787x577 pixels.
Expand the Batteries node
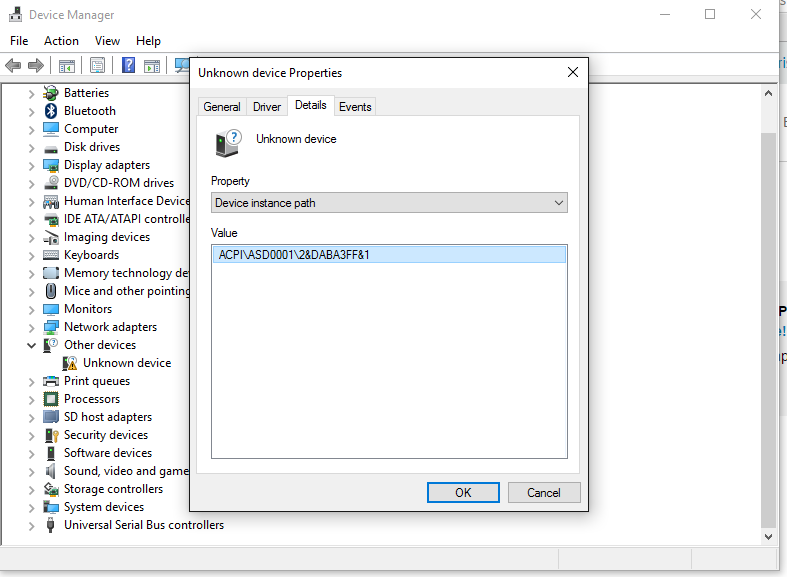[31, 94]
